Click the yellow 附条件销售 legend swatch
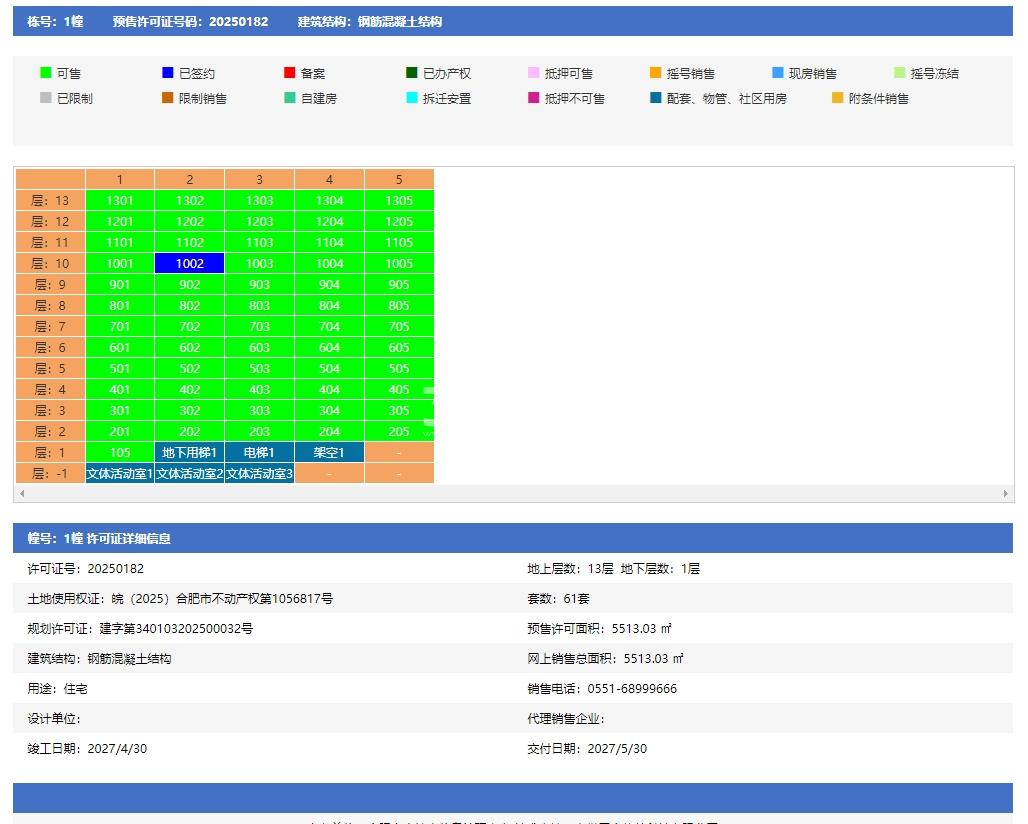Viewport: 1028px width, 824px height. pos(837,98)
